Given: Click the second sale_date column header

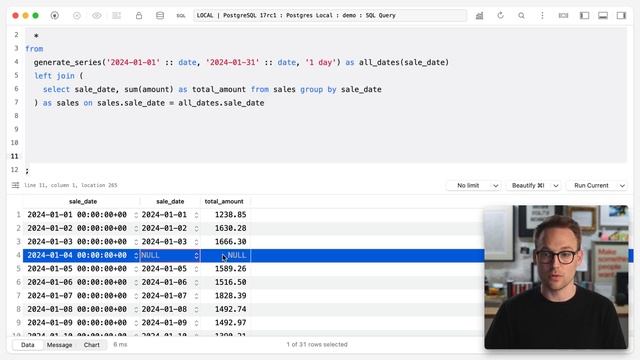Looking at the screenshot, I should (x=170, y=201).
